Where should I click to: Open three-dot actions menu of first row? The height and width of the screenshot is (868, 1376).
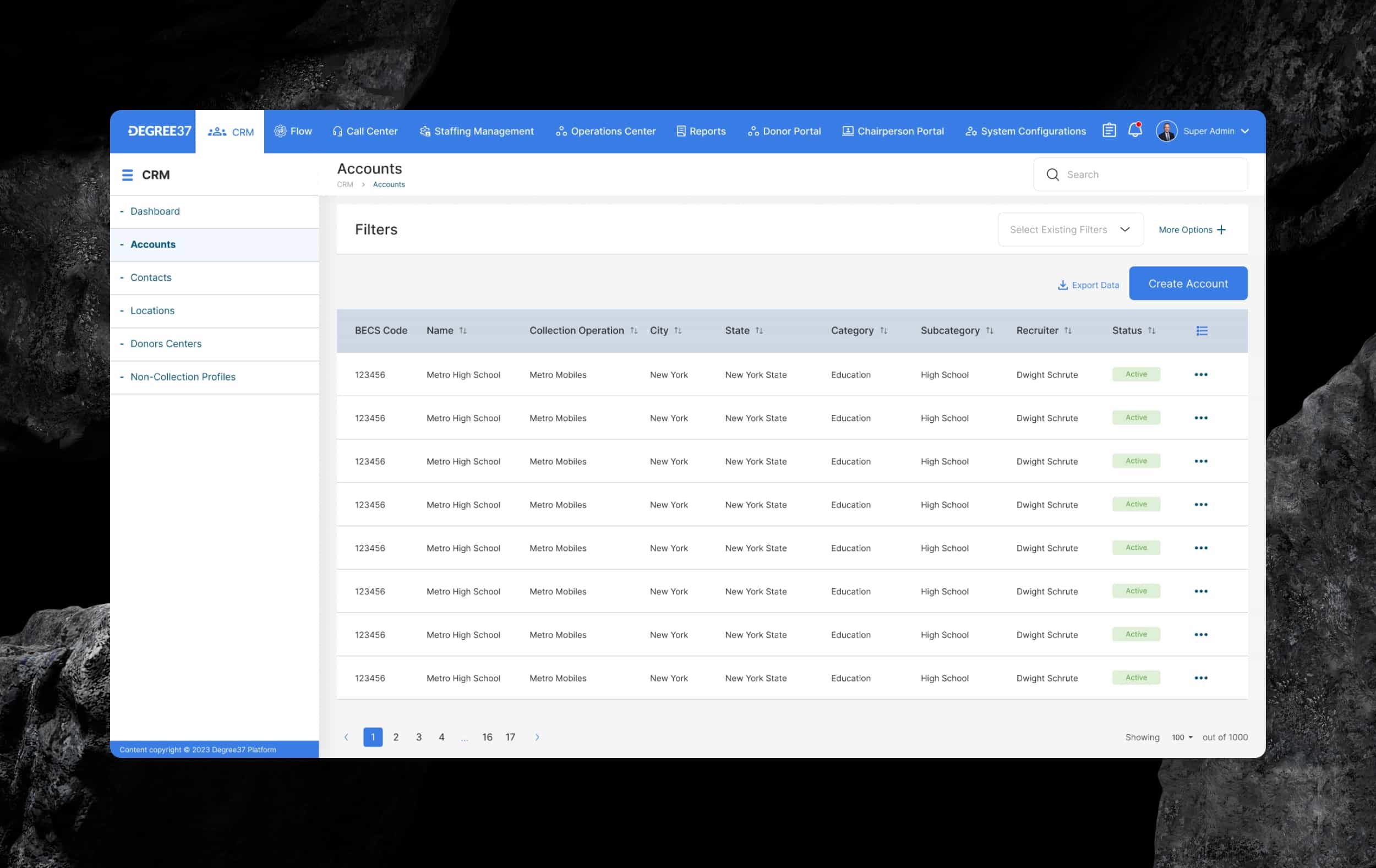point(1200,375)
